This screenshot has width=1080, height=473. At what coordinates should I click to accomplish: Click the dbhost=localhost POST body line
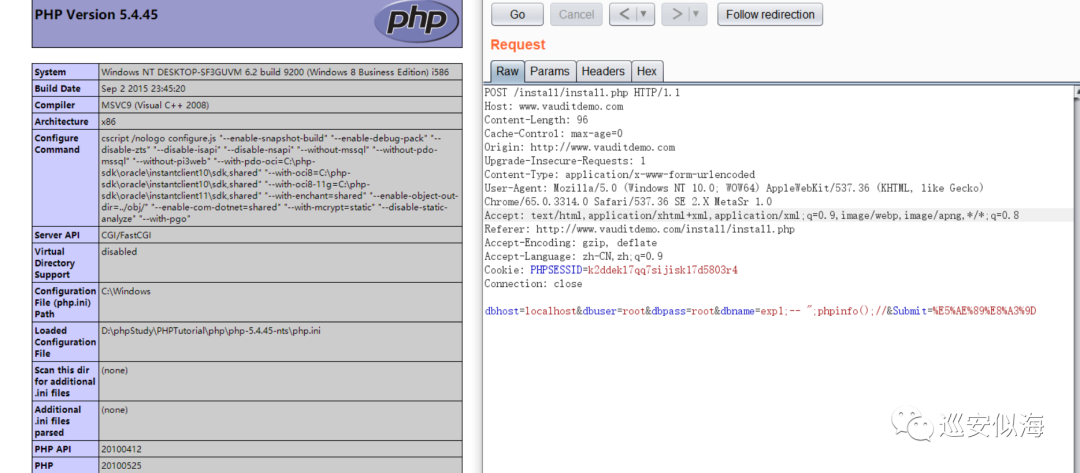(x=760, y=311)
